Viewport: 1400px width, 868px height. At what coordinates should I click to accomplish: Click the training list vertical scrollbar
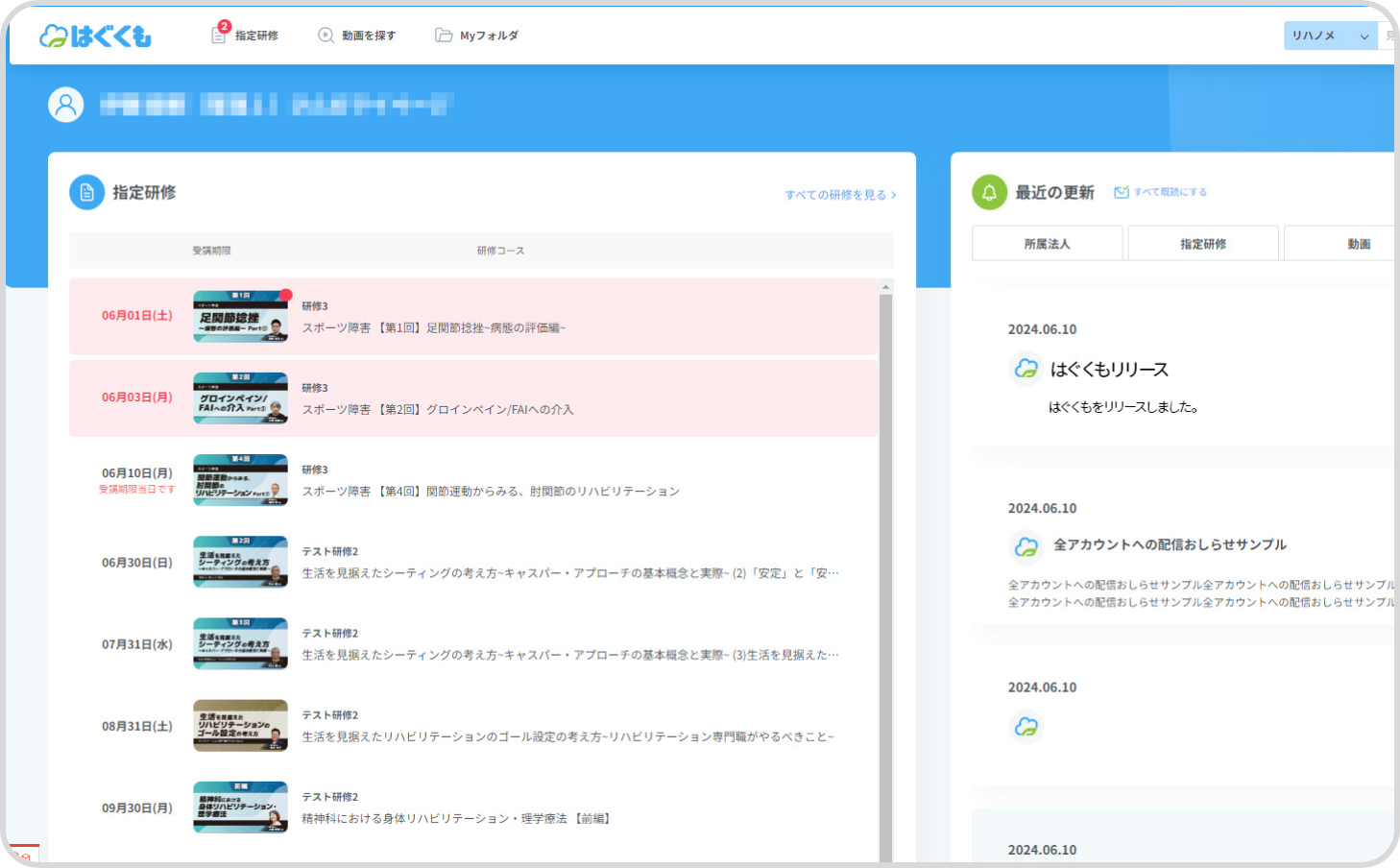(885, 576)
